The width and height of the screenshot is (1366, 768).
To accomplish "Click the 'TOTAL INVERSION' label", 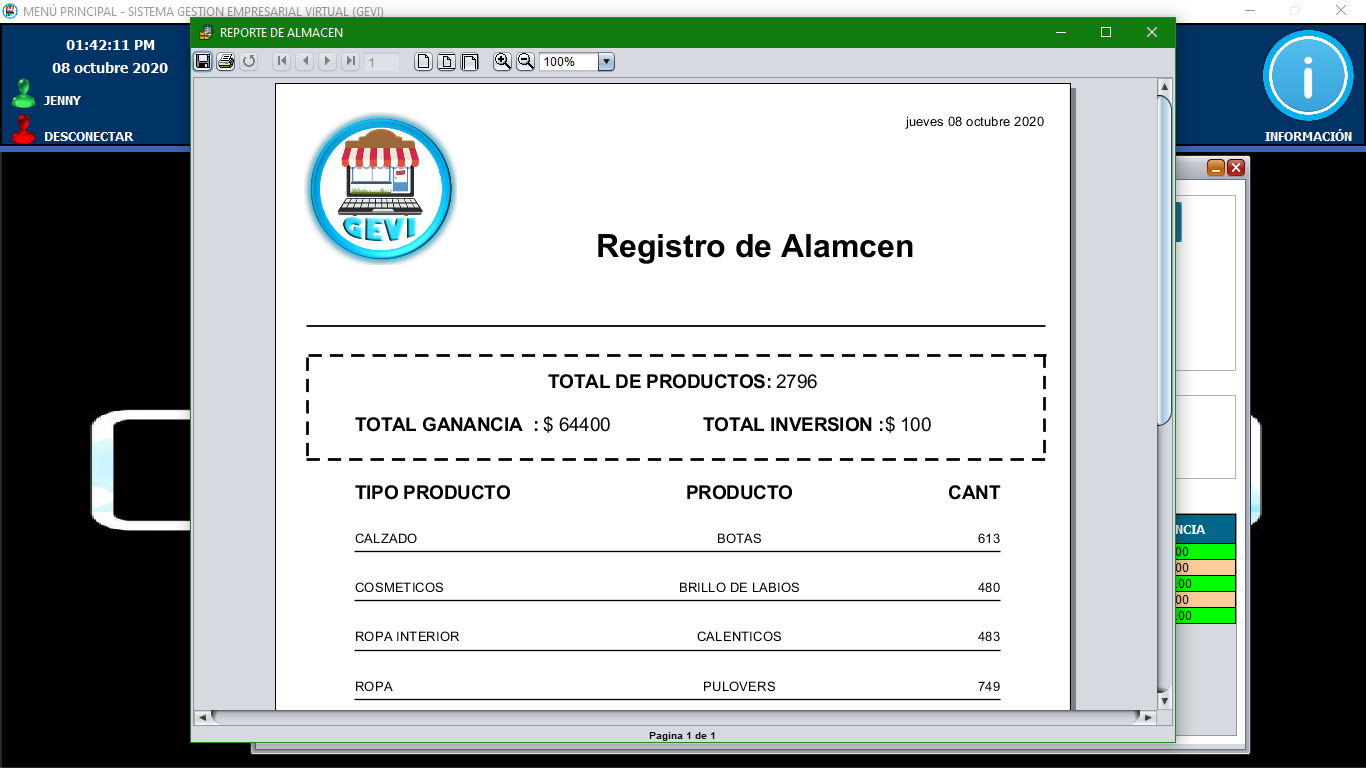I will (788, 425).
